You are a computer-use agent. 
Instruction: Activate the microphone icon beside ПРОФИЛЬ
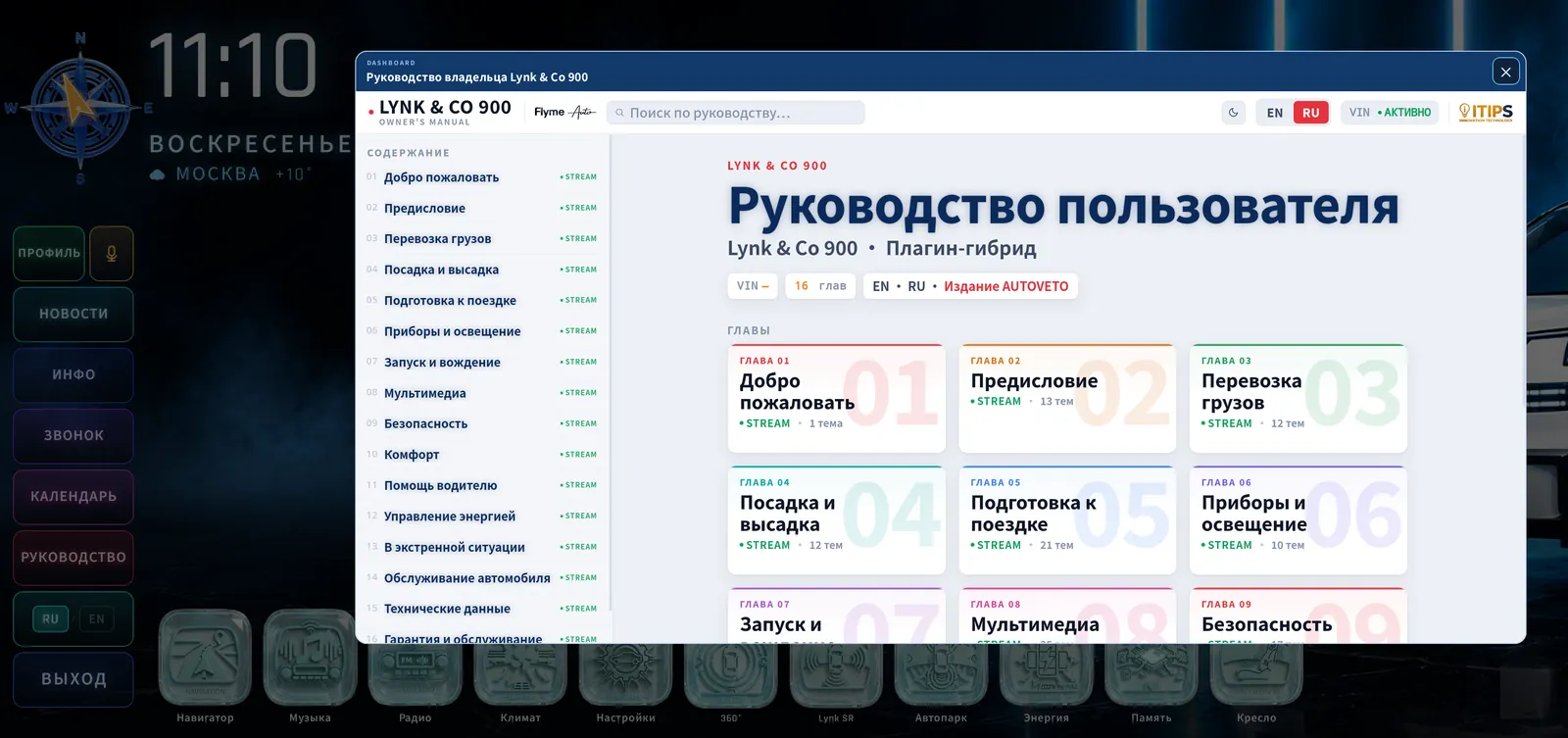(112, 253)
